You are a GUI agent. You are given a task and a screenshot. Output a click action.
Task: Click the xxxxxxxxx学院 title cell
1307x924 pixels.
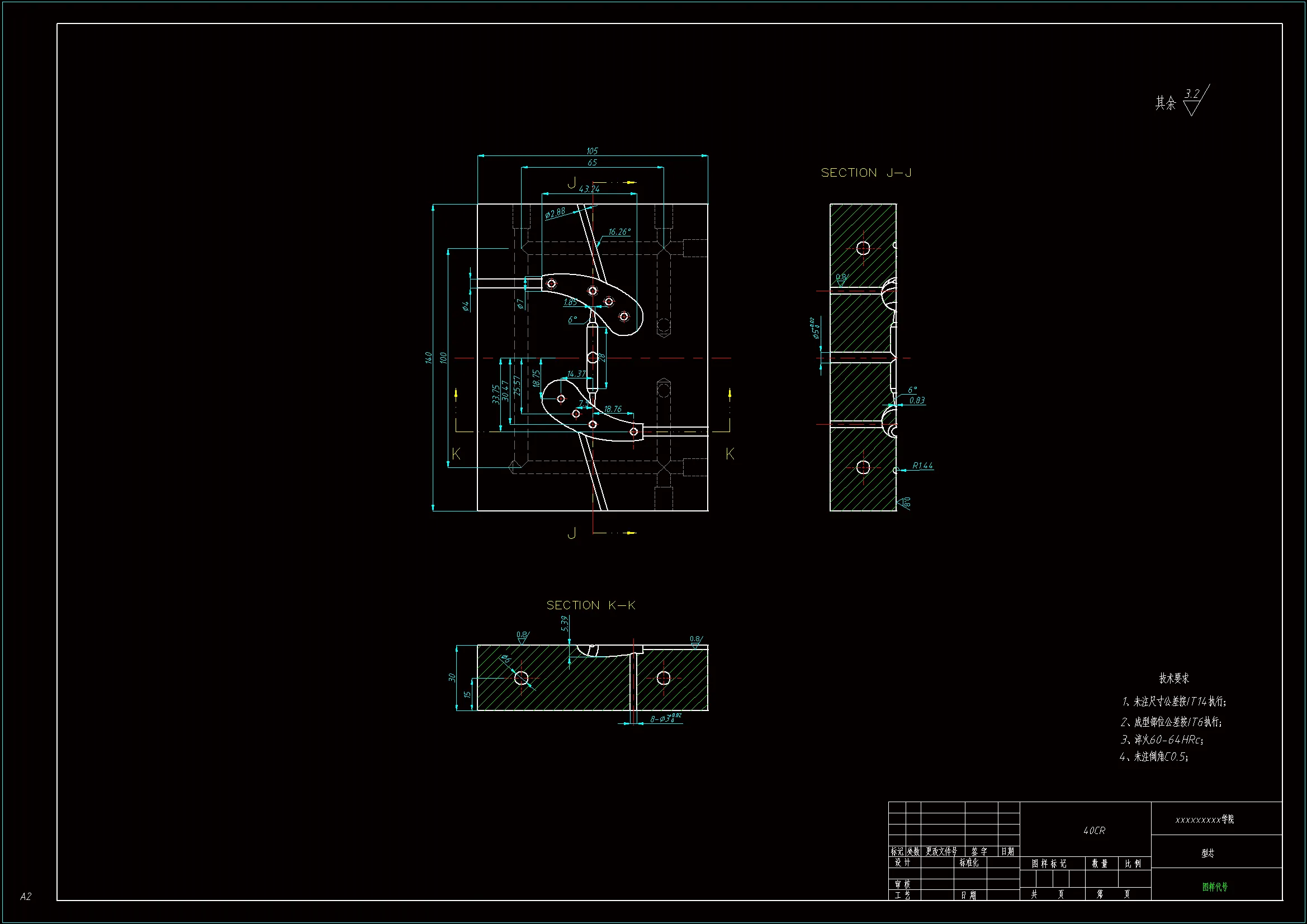click(1204, 819)
